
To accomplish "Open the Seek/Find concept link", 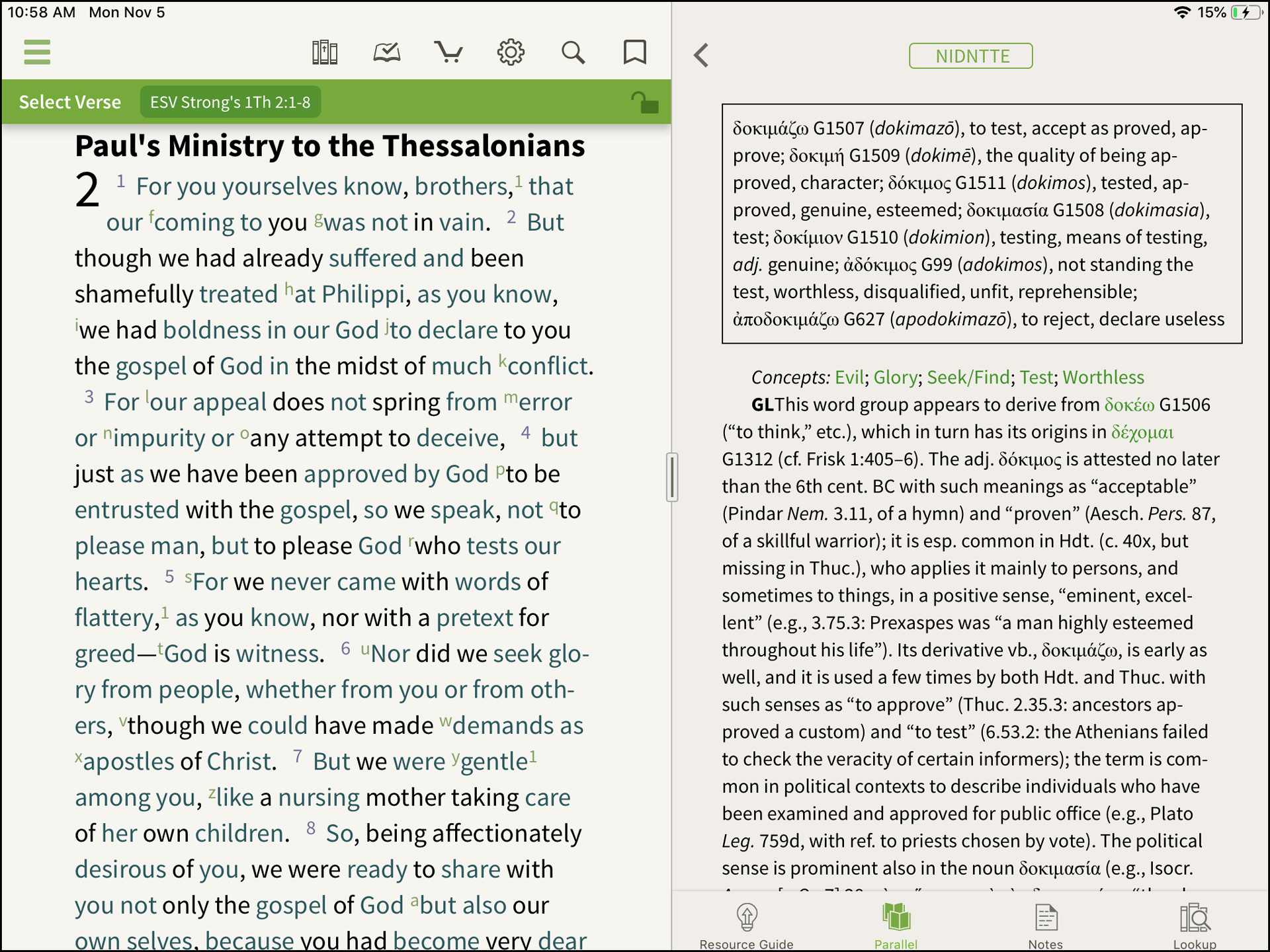I will (968, 377).
